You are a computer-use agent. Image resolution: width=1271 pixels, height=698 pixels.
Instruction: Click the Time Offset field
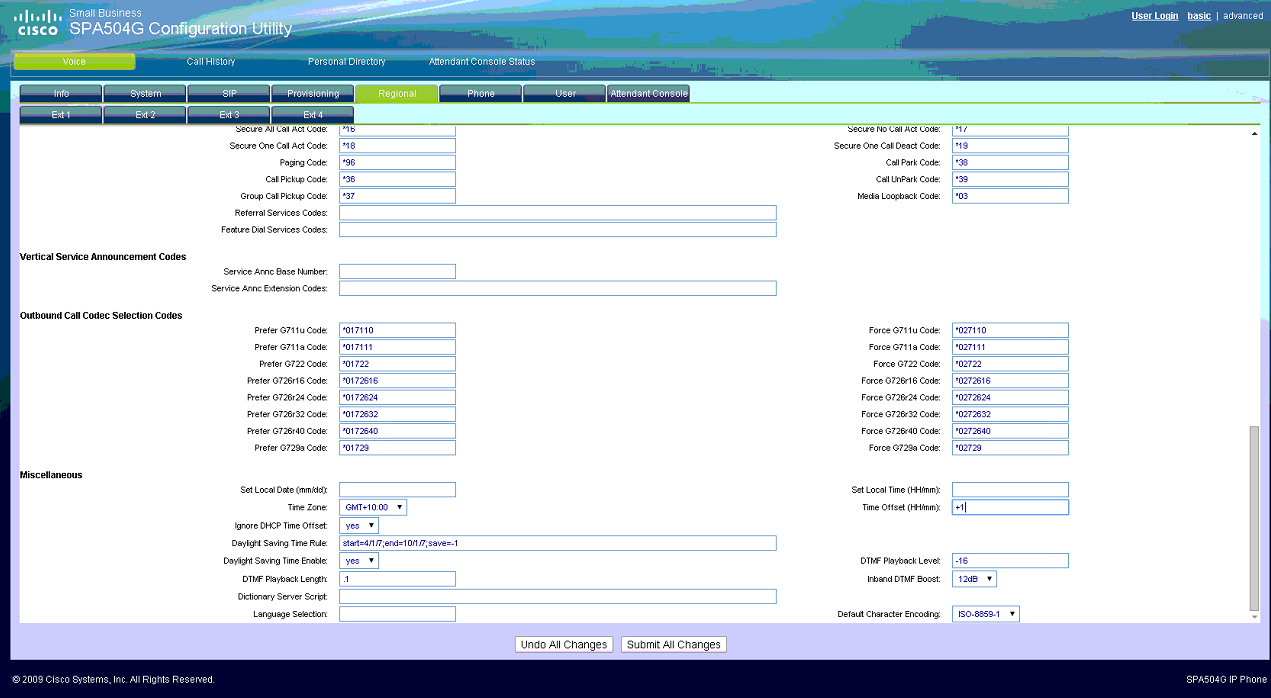1010,508
